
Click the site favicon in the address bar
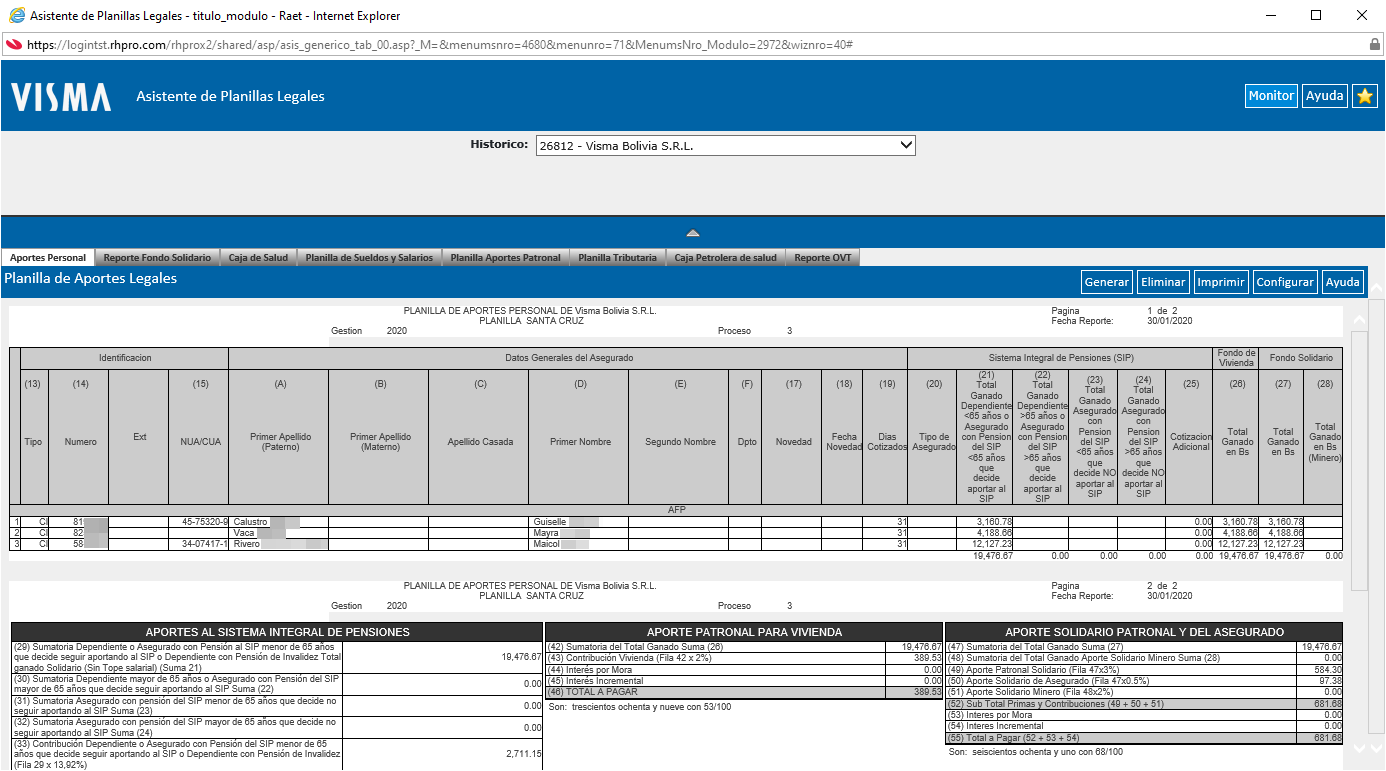(x=14, y=45)
